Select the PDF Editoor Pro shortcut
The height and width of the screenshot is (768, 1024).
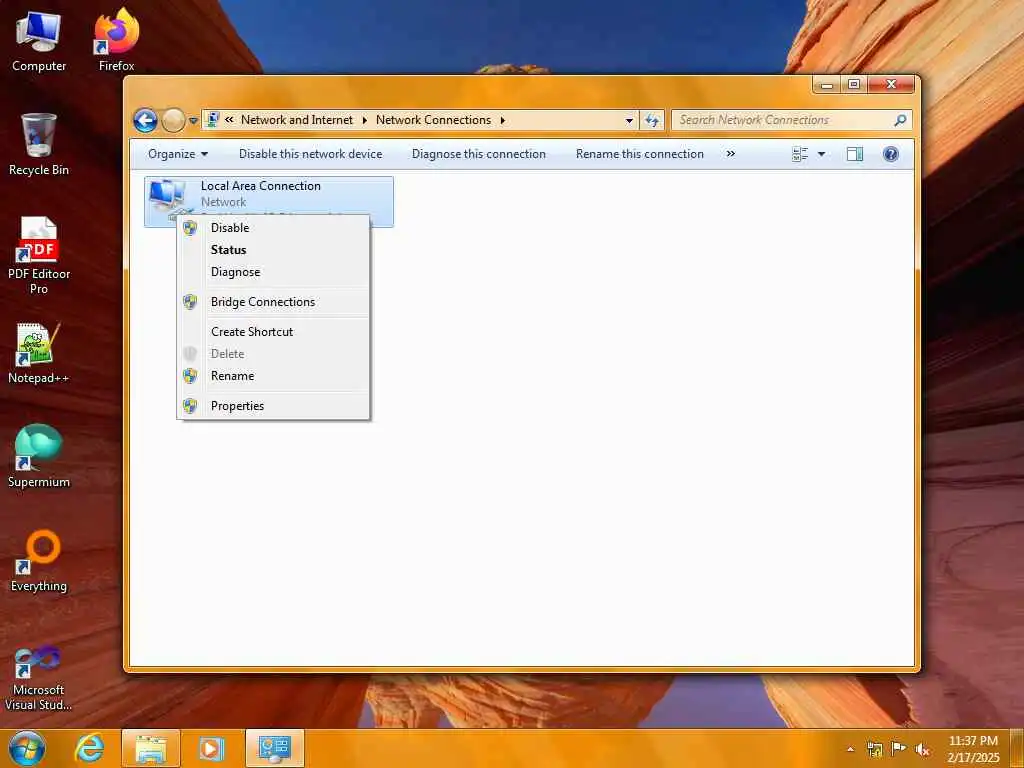point(39,256)
